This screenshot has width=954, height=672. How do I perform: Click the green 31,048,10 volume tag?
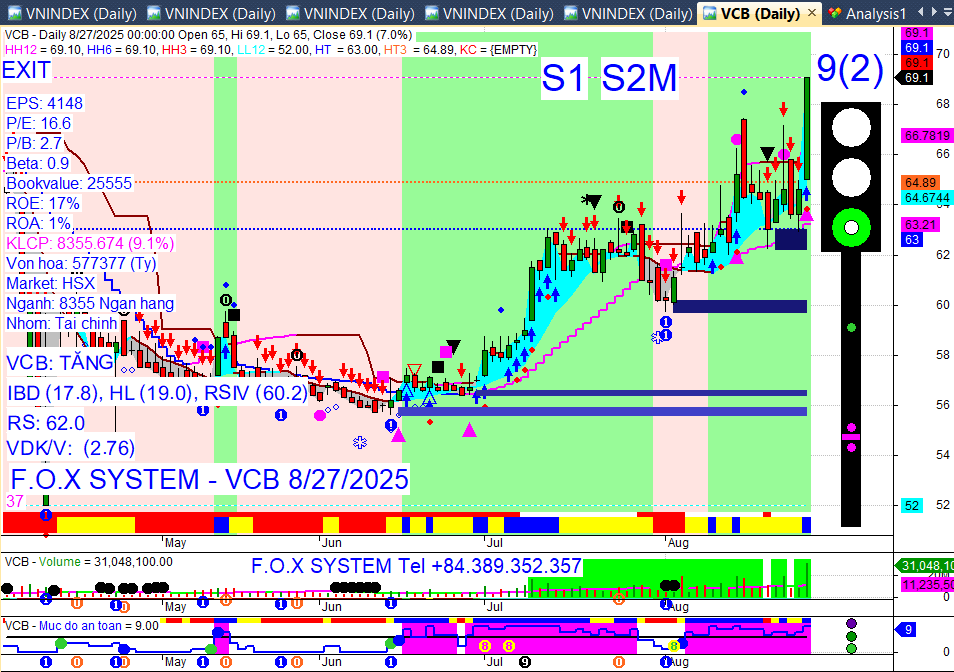(925, 566)
